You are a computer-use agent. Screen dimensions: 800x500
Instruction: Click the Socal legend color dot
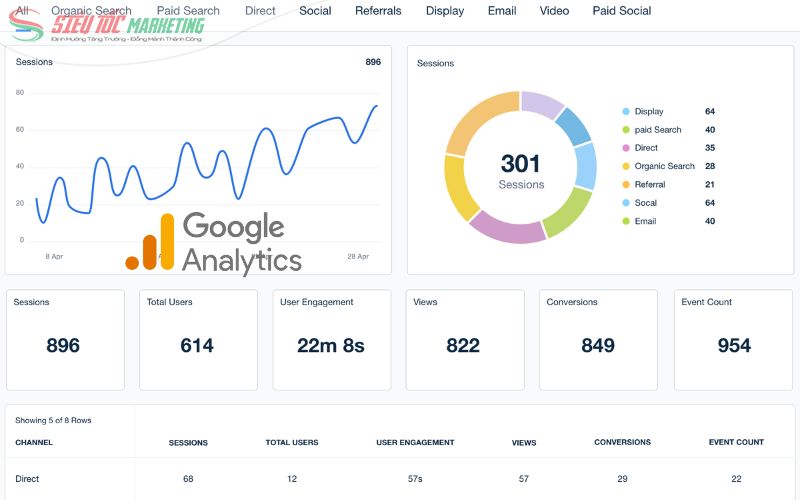pos(626,203)
